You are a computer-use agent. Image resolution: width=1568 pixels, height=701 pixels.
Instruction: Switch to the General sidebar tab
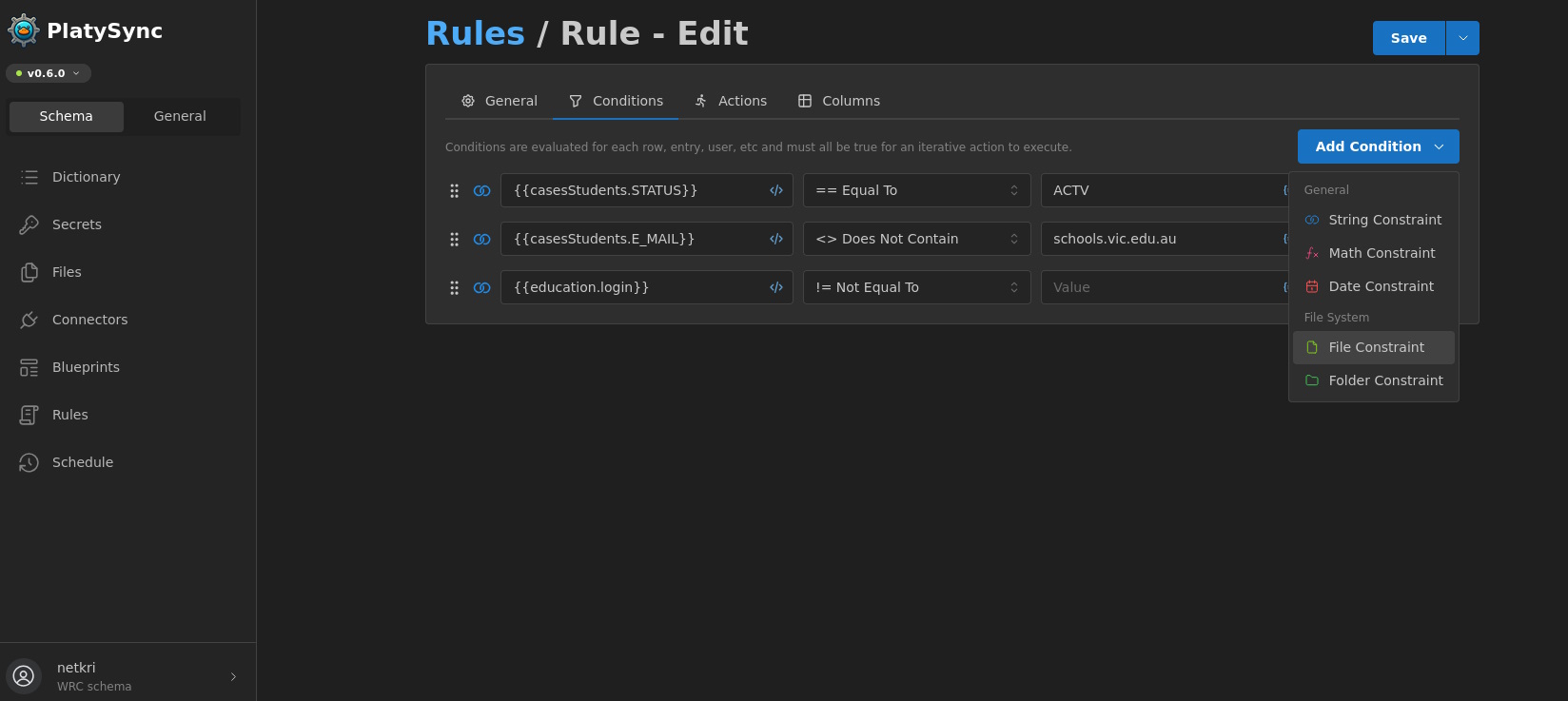click(180, 116)
